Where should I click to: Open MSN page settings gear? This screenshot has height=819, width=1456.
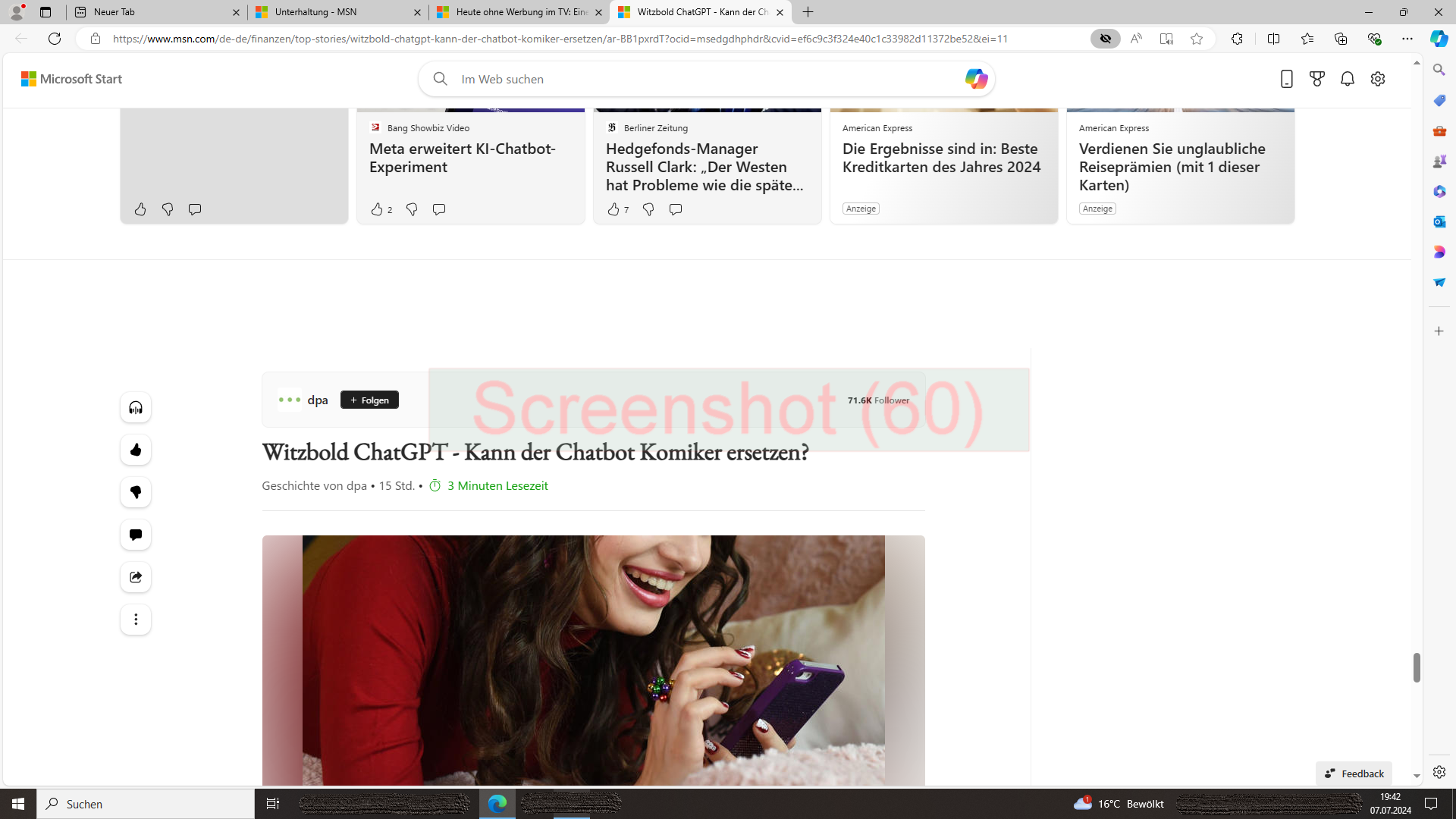pyautogui.click(x=1378, y=79)
